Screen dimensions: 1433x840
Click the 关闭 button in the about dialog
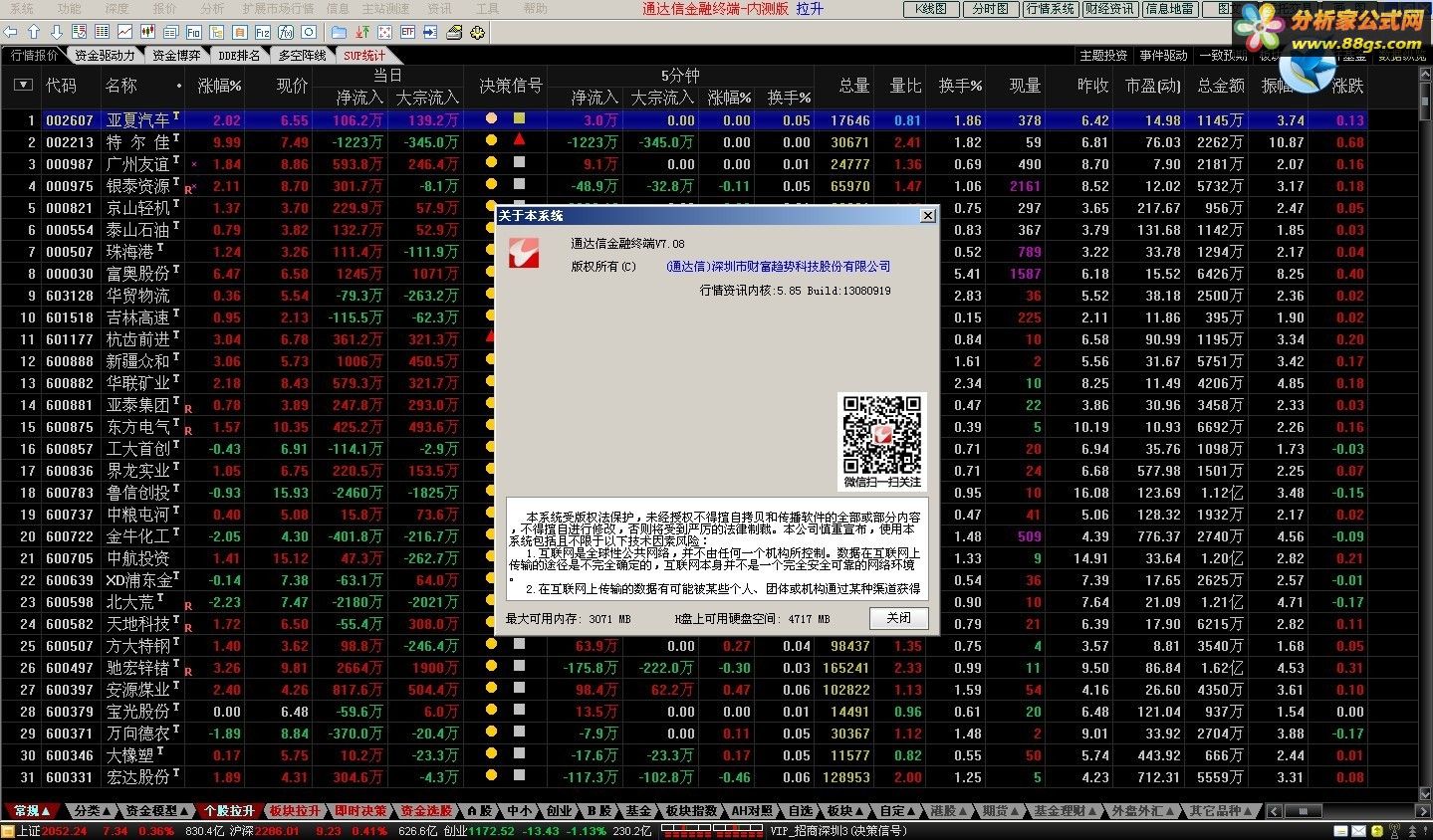point(899,618)
